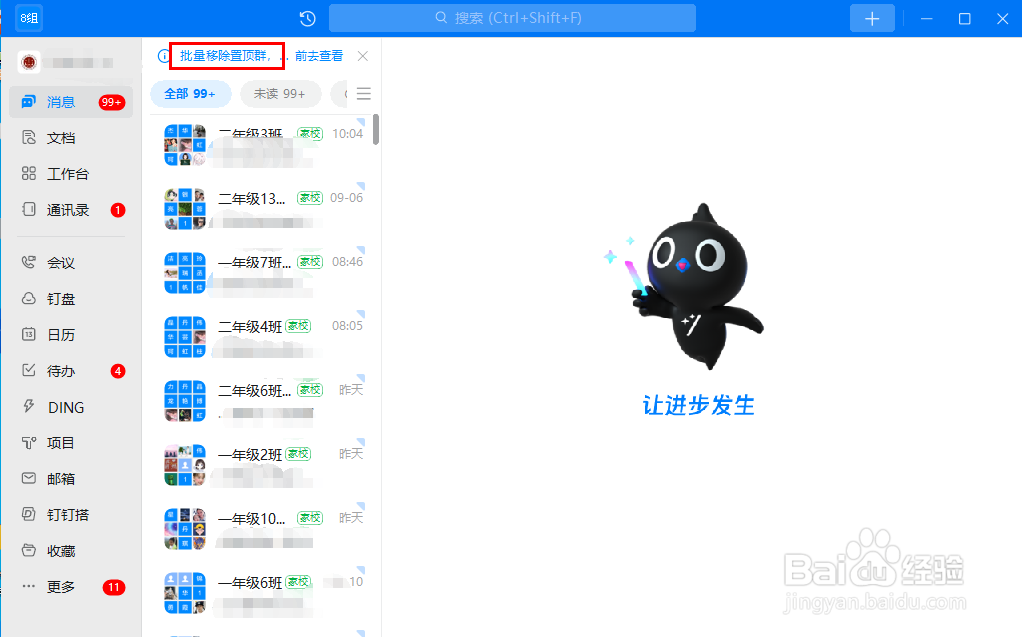
Task: Open the DING notifications section
Action: (71, 407)
